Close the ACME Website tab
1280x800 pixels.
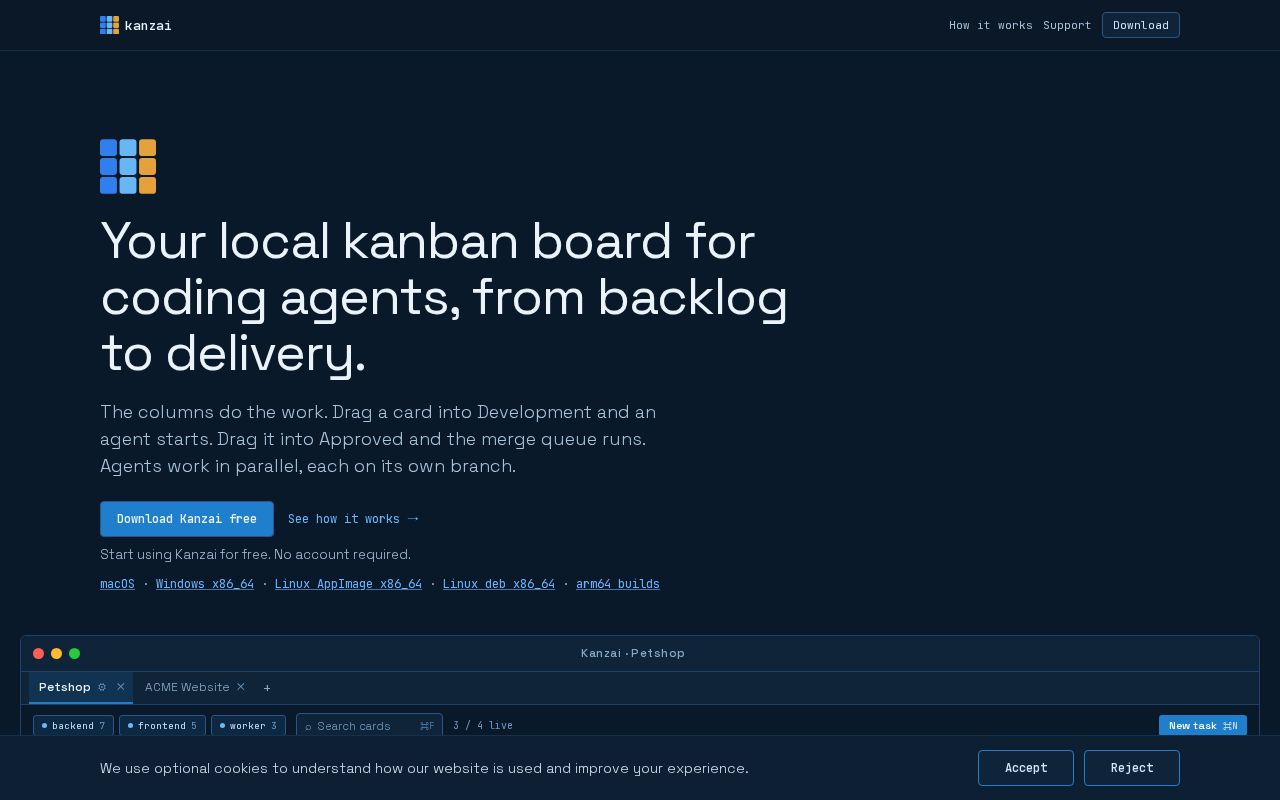[241, 687]
